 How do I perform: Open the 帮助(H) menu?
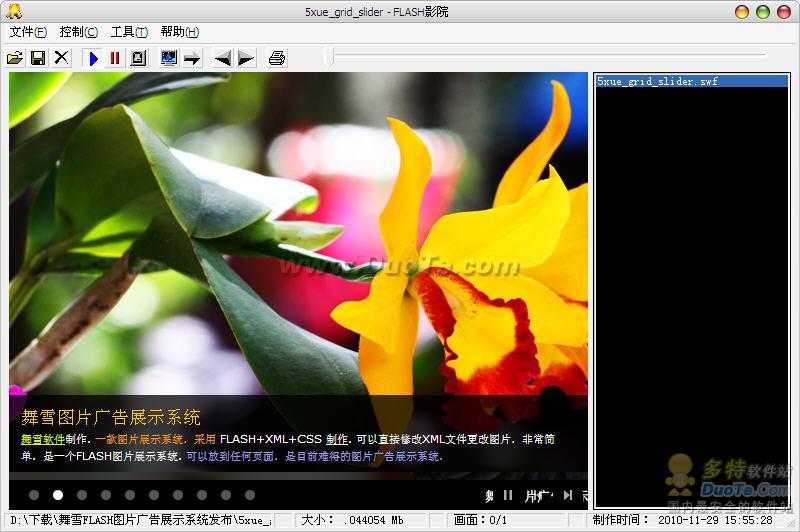point(180,32)
